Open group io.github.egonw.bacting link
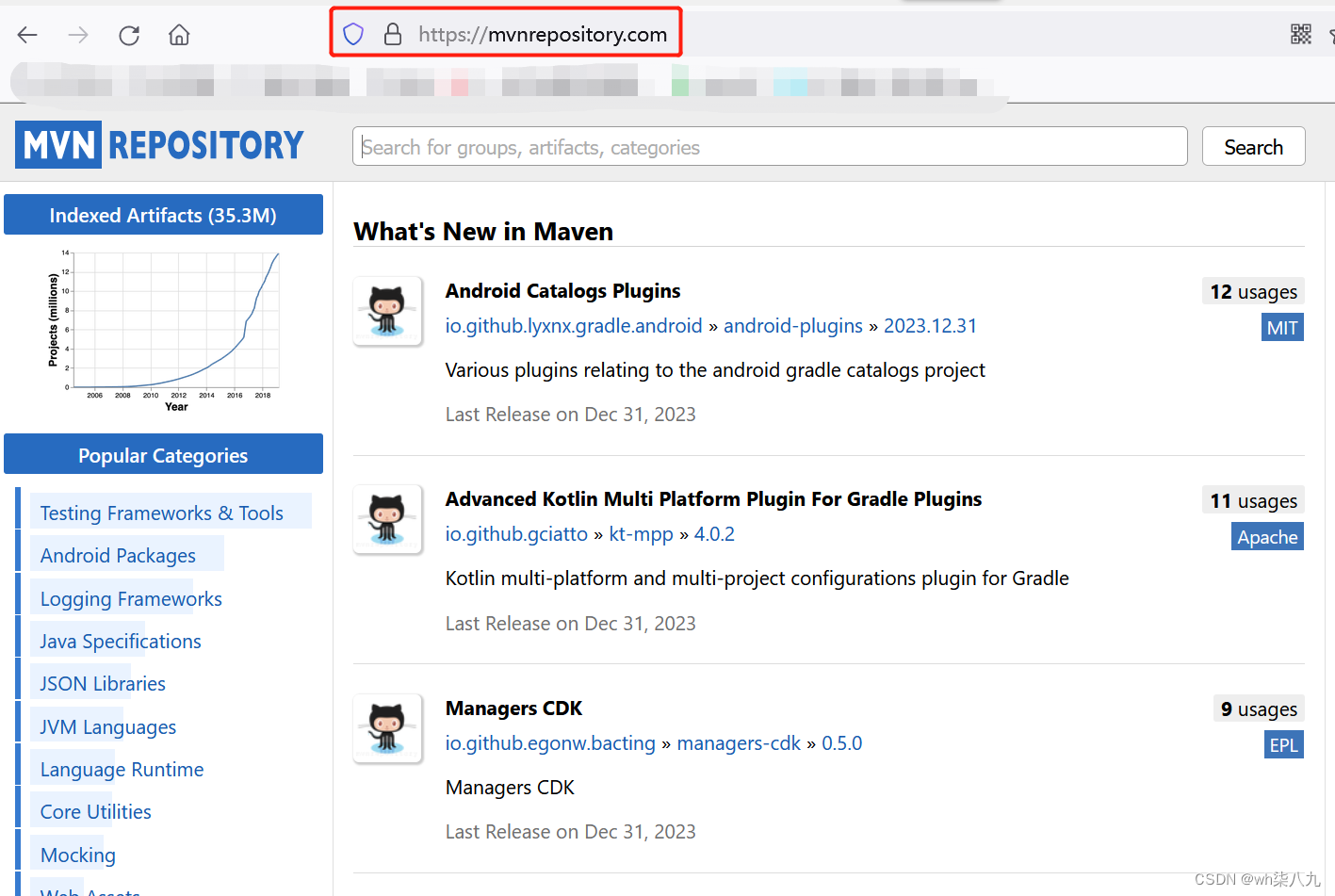Screen dimensions: 1335x896 point(550,742)
